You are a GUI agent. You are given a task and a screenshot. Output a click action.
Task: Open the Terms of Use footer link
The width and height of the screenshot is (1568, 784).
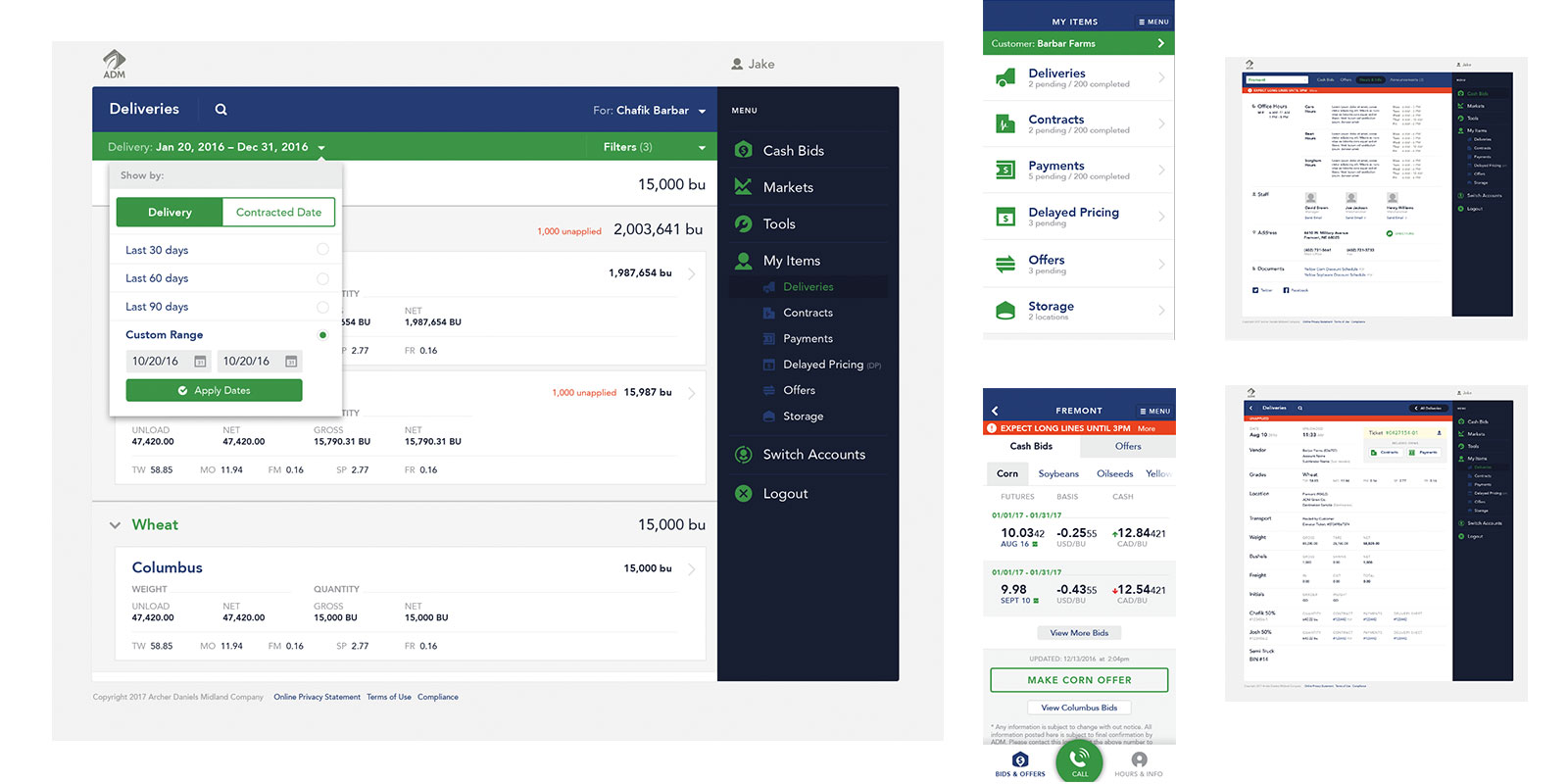click(389, 697)
